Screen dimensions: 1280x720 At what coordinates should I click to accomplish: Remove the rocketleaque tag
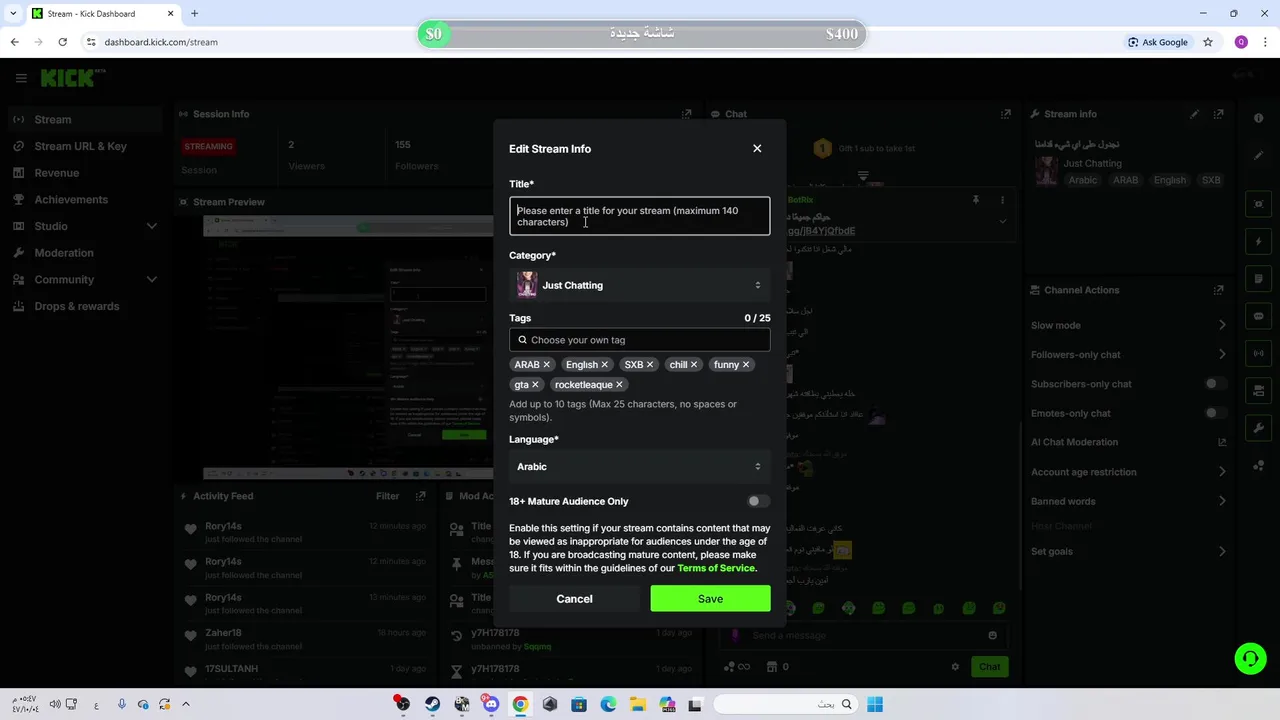pyautogui.click(x=619, y=385)
